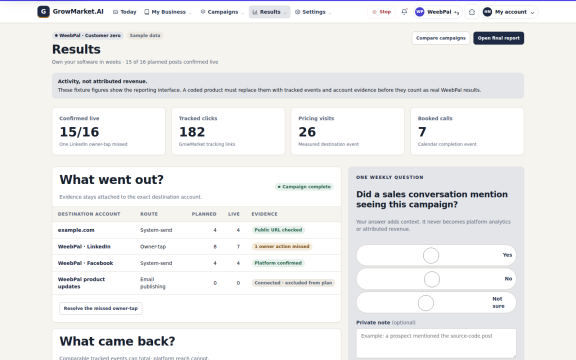Click the Public URL checked badge
Screen dimensions: 576x360
[x=278, y=230]
